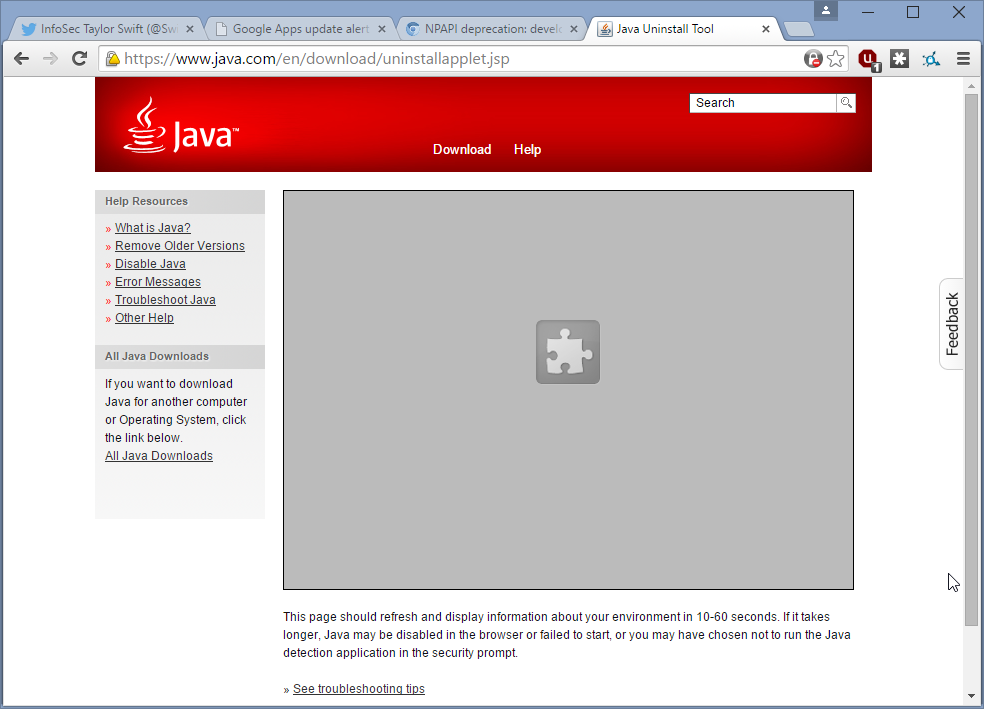Click the address bar URL
This screenshot has width=984, height=709.
(316, 59)
